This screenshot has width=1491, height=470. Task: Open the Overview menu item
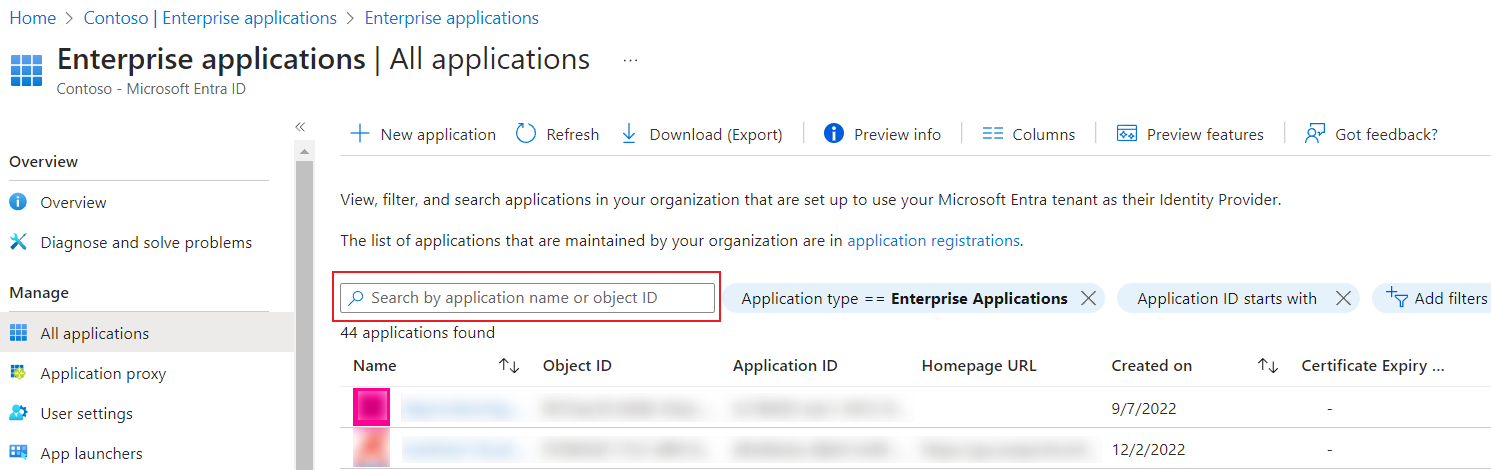coord(73,202)
